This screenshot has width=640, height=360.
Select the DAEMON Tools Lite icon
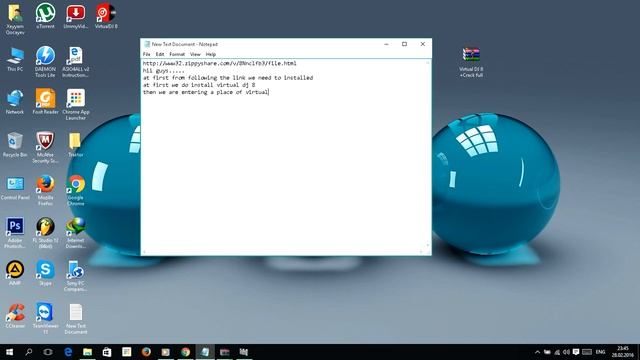pyautogui.click(x=45, y=62)
